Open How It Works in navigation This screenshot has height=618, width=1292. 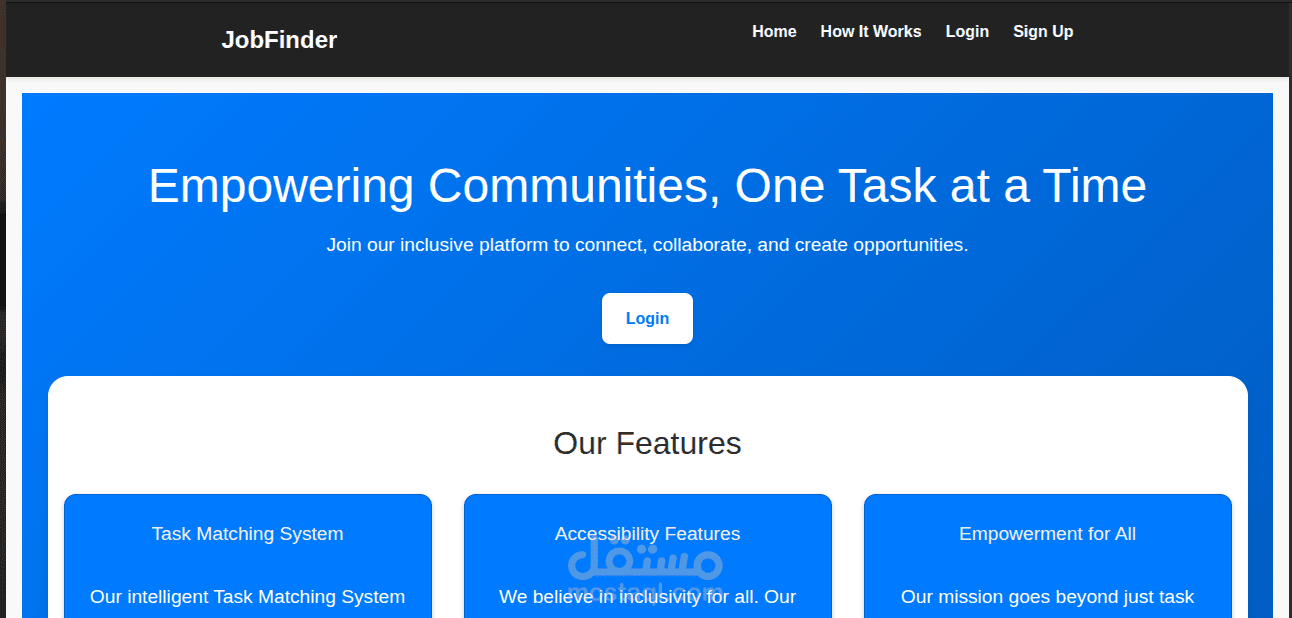tap(870, 32)
